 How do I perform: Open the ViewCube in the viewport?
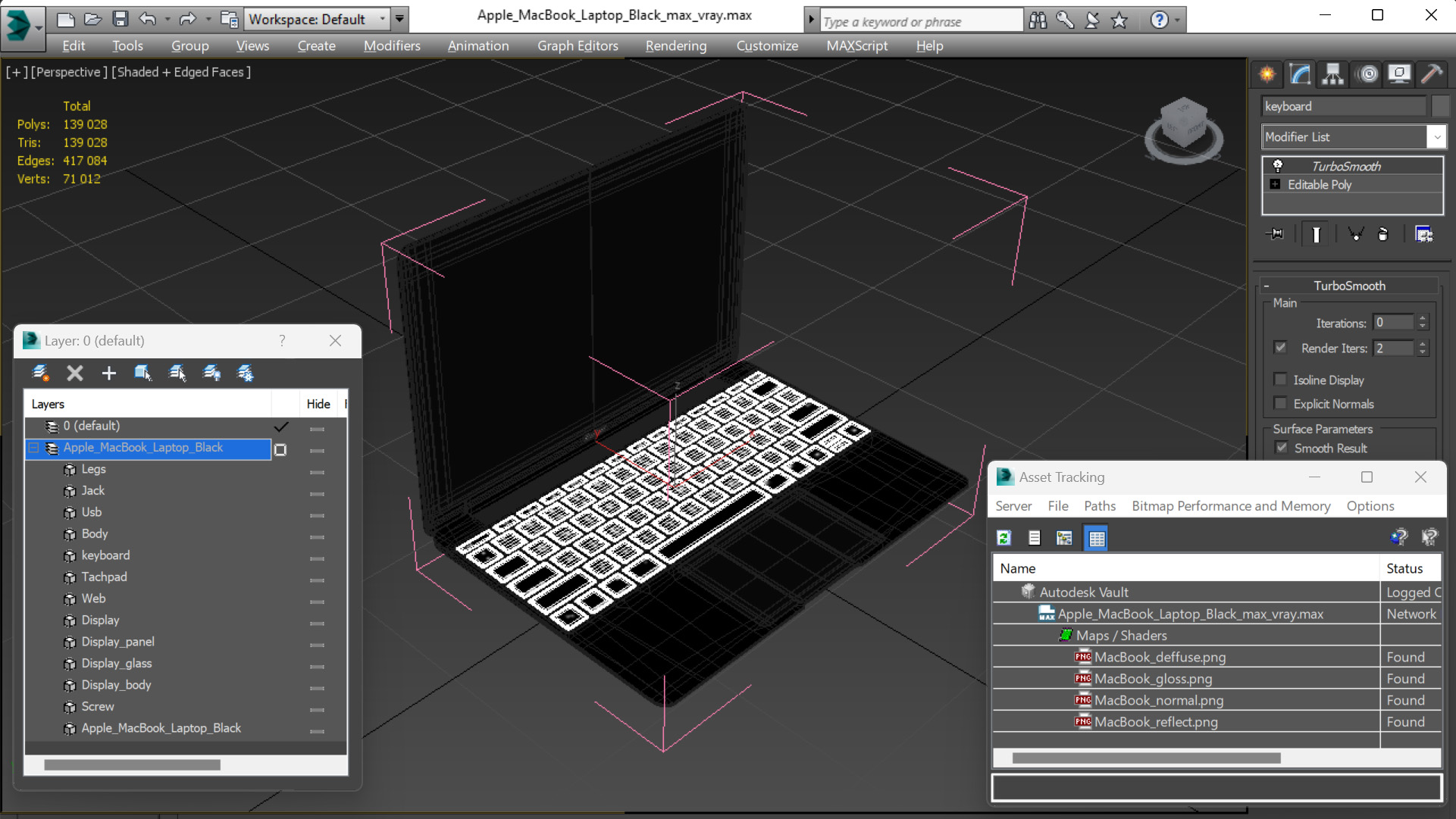pos(1183,129)
